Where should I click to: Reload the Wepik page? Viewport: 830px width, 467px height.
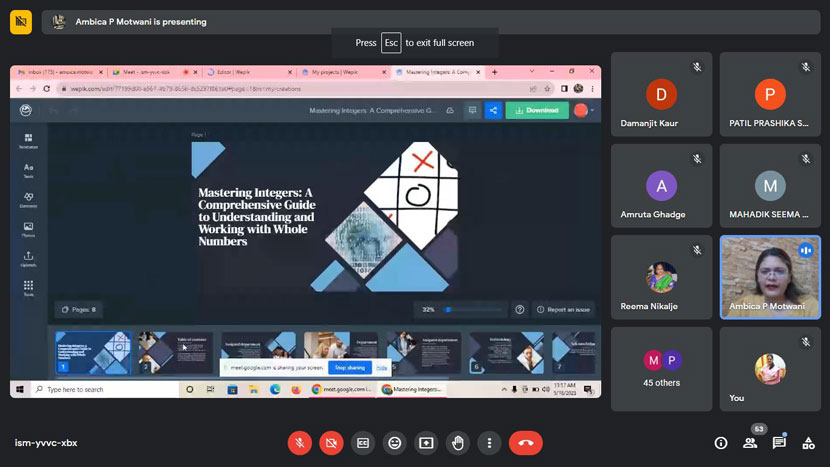tap(47, 88)
